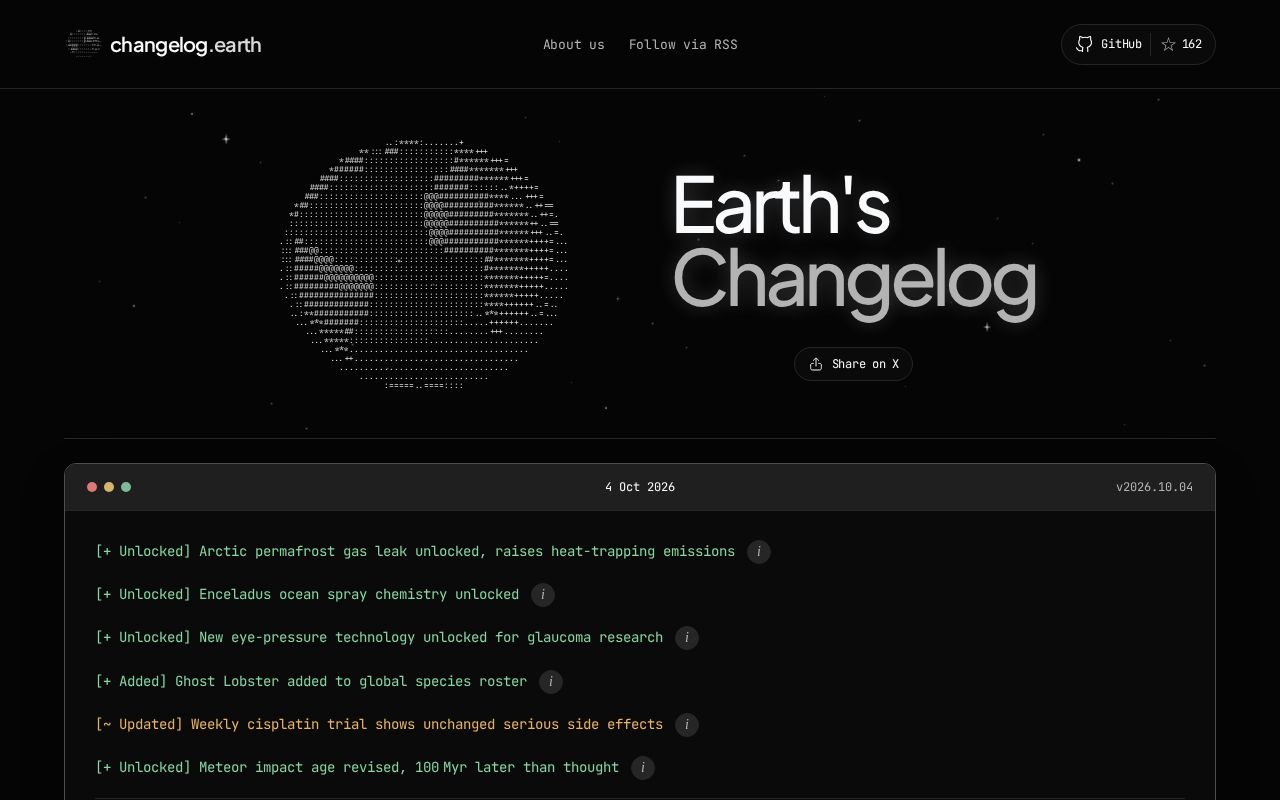Share the changelog on X

(x=853, y=364)
